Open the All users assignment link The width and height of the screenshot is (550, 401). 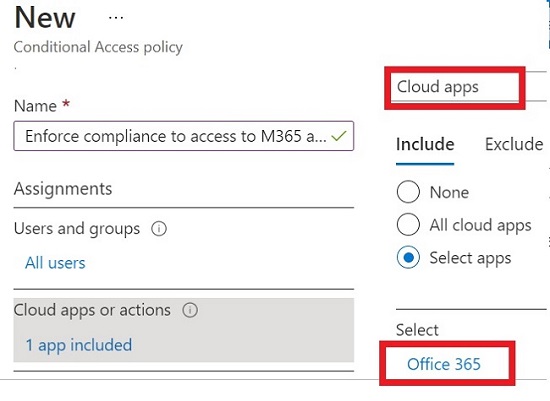point(55,263)
